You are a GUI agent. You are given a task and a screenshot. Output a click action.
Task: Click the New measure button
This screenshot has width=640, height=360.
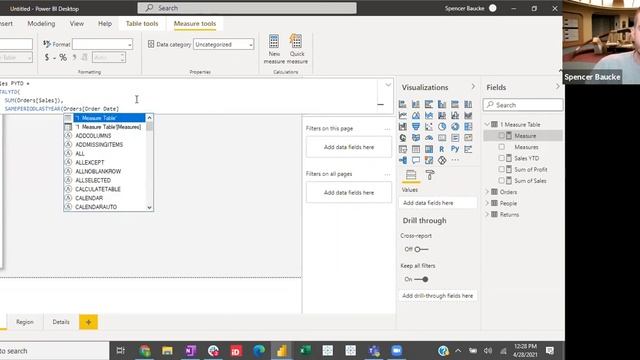click(274, 49)
